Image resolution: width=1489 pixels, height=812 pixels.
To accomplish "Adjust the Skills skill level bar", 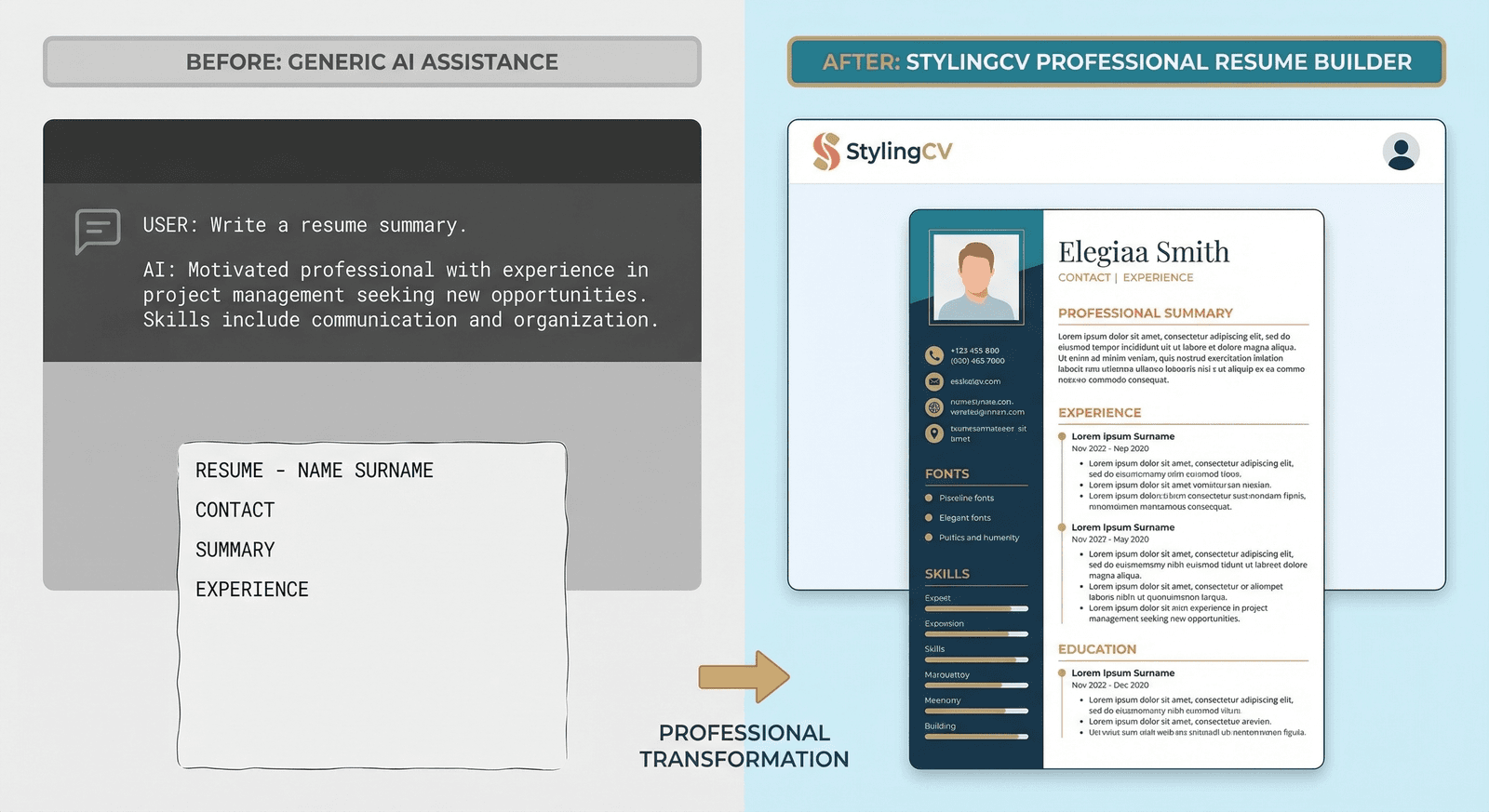I will tap(976, 659).
